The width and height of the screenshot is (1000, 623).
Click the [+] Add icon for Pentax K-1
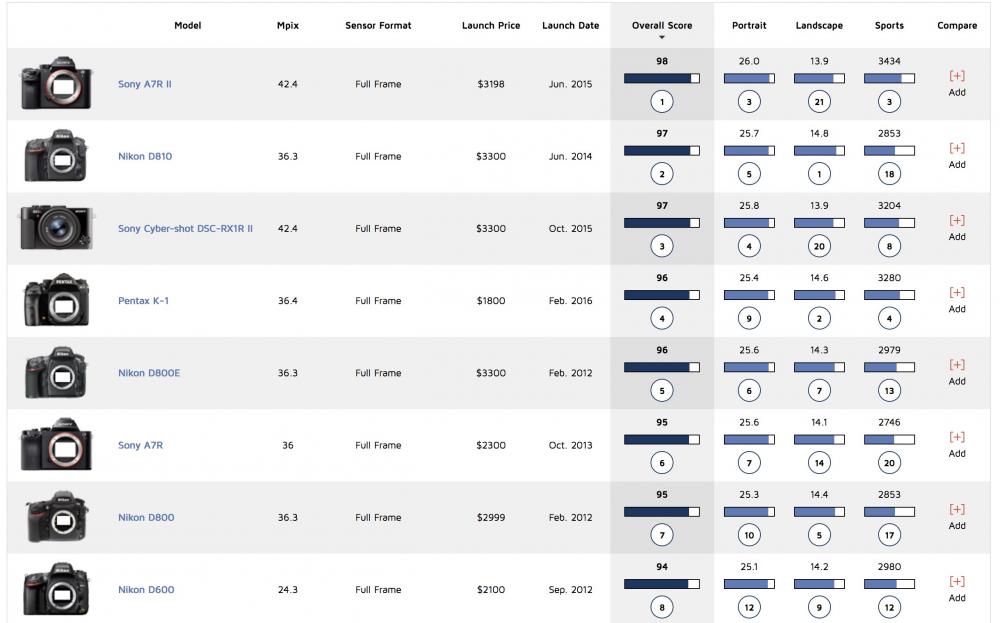(956, 292)
